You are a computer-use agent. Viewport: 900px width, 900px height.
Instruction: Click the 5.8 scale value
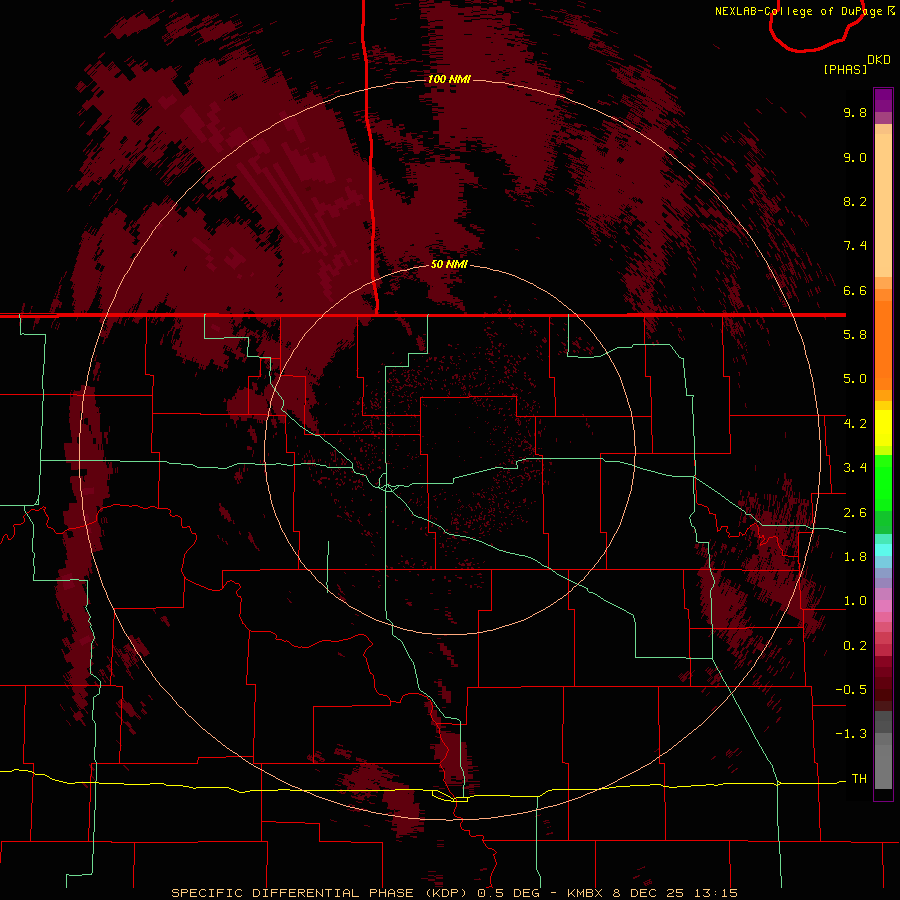coord(855,335)
